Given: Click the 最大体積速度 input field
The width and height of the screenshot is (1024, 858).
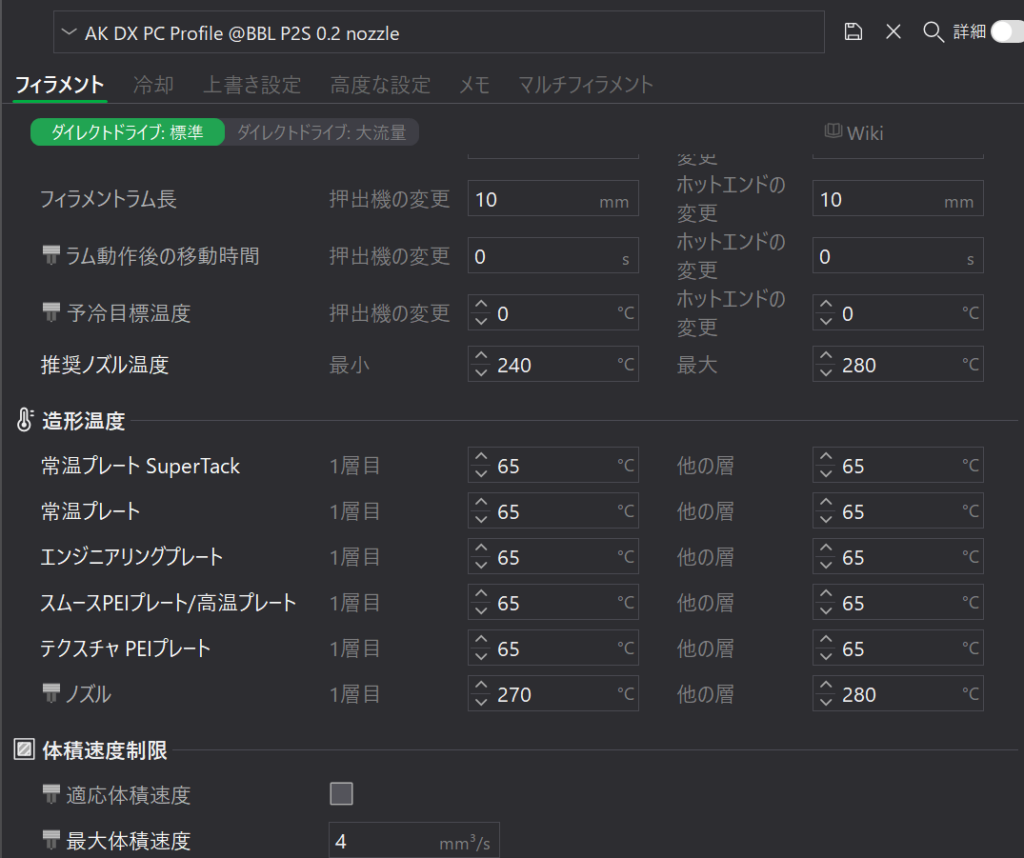Looking at the screenshot, I should 385,842.
